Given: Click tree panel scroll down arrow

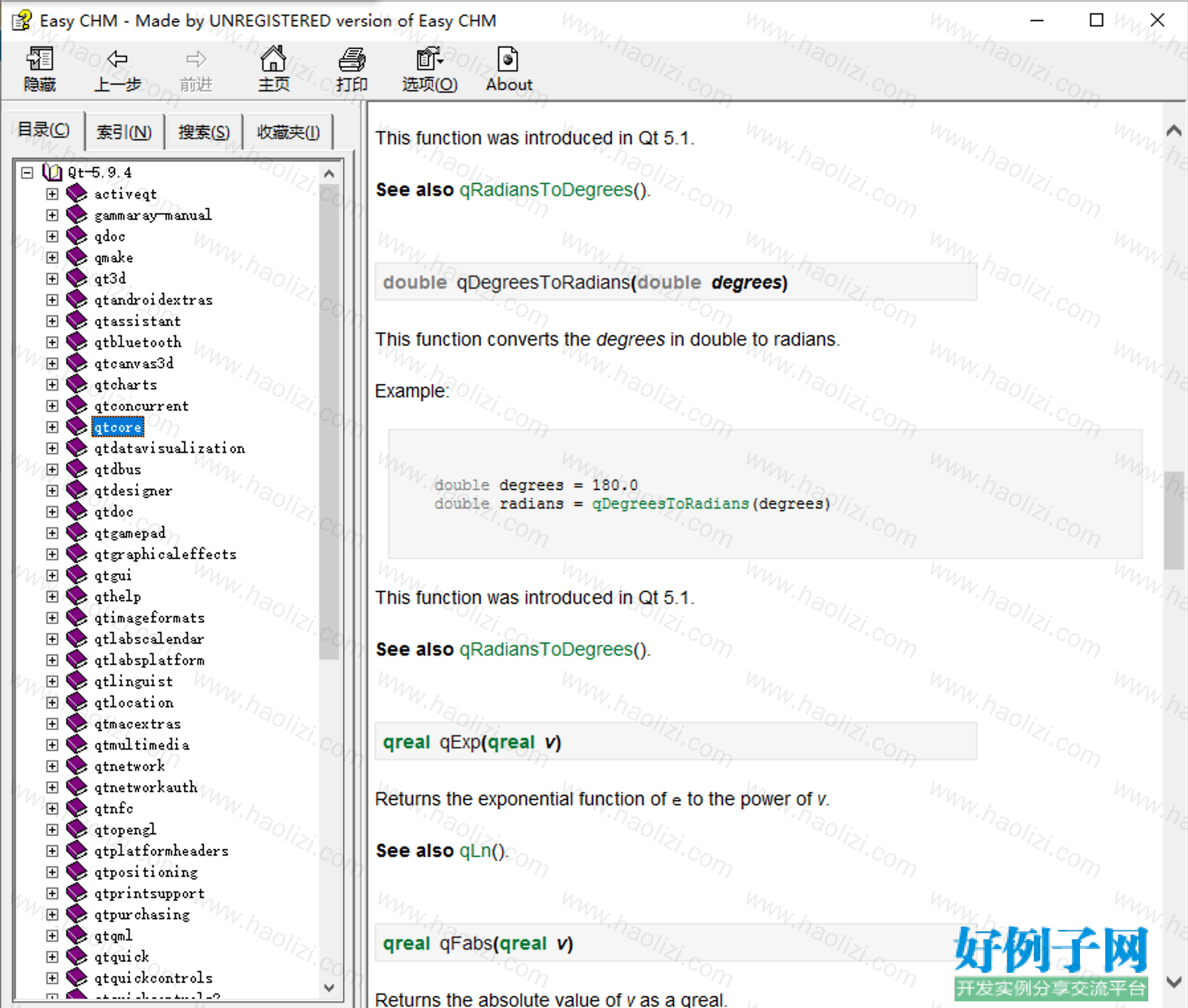Looking at the screenshot, I should 329,987.
